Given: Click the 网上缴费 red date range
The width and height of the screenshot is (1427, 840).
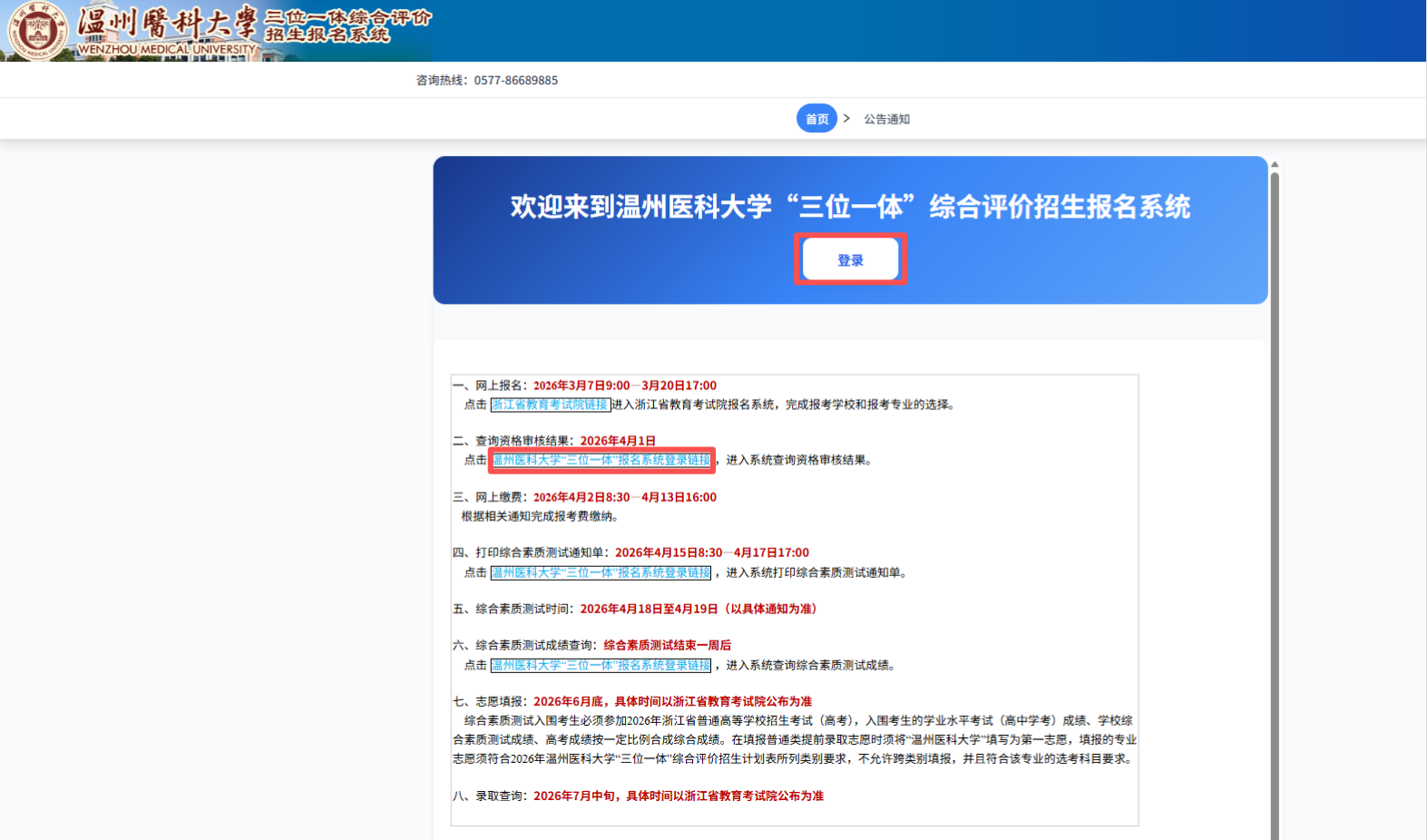Looking at the screenshot, I should pyautogui.click(x=624, y=497).
